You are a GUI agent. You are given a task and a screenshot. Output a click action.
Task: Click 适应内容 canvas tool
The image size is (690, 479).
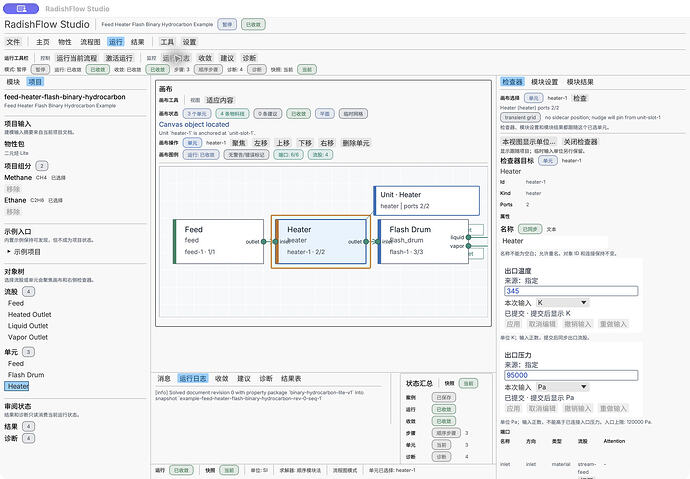pyautogui.click(x=220, y=100)
